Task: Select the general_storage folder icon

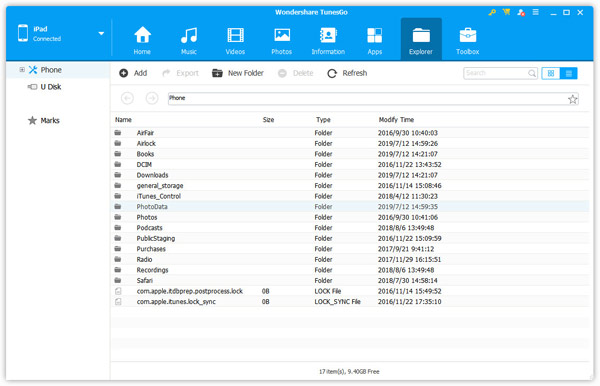Action: 118,186
